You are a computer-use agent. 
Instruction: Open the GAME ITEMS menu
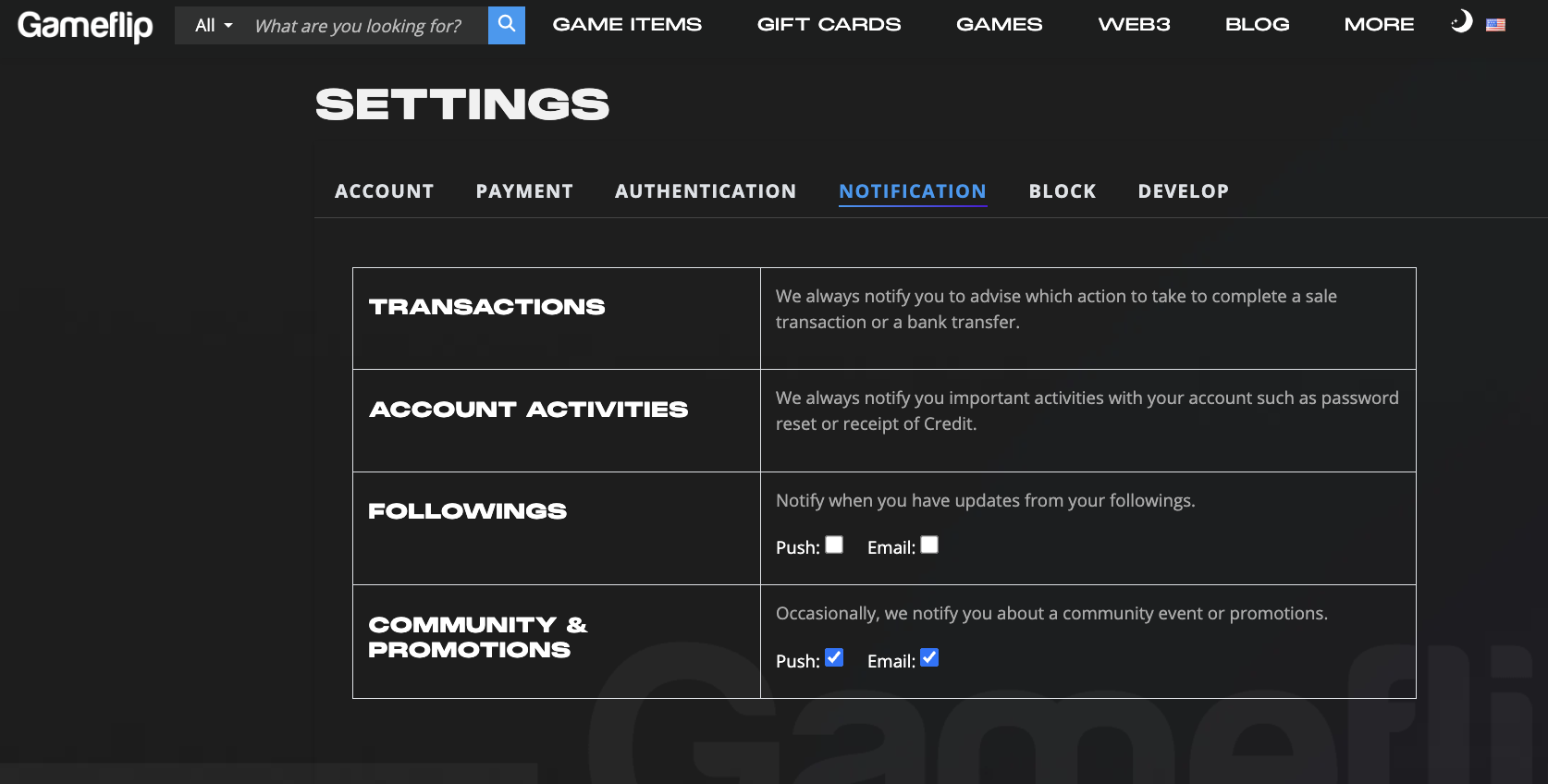[627, 25]
